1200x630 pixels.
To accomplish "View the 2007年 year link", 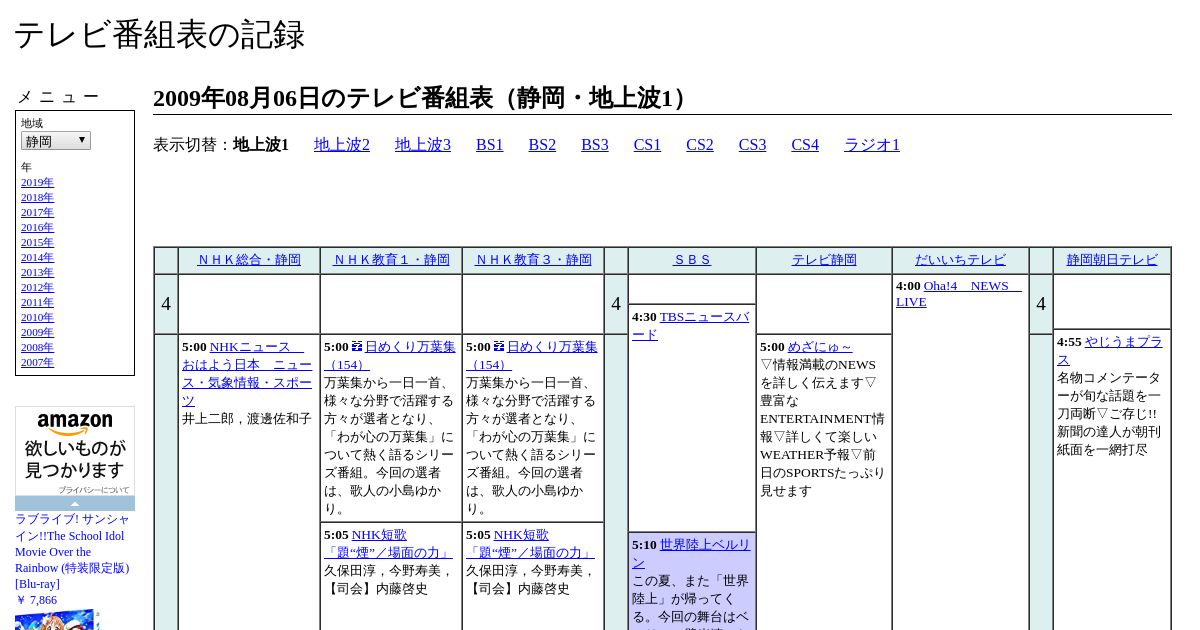I will (37, 362).
